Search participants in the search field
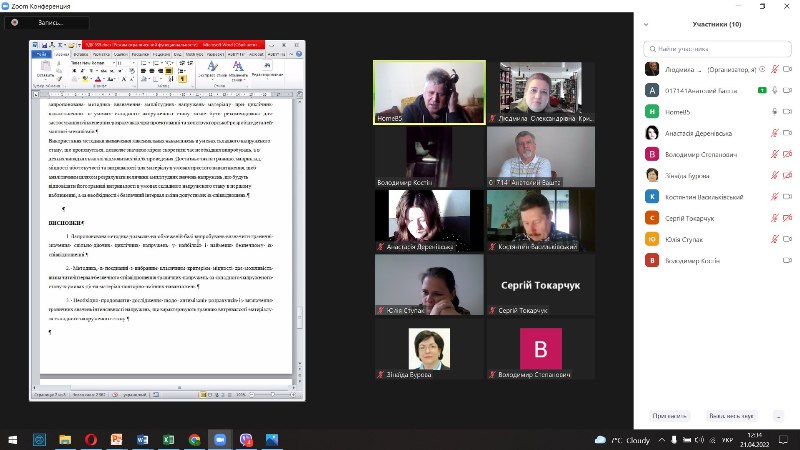This screenshot has height=450, width=800. [717, 49]
